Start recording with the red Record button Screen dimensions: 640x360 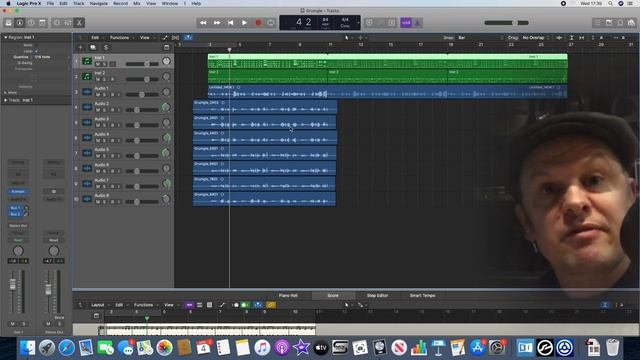click(x=258, y=23)
